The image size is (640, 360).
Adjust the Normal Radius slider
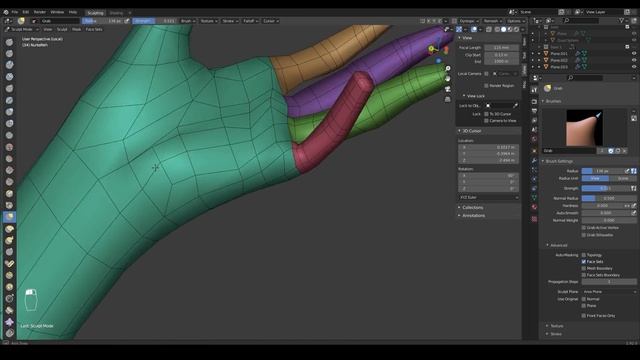609,198
